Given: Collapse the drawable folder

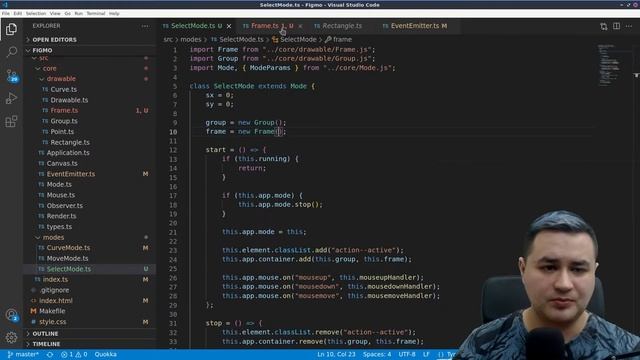Looking at the screenshot, I should (x=90, y=79).
